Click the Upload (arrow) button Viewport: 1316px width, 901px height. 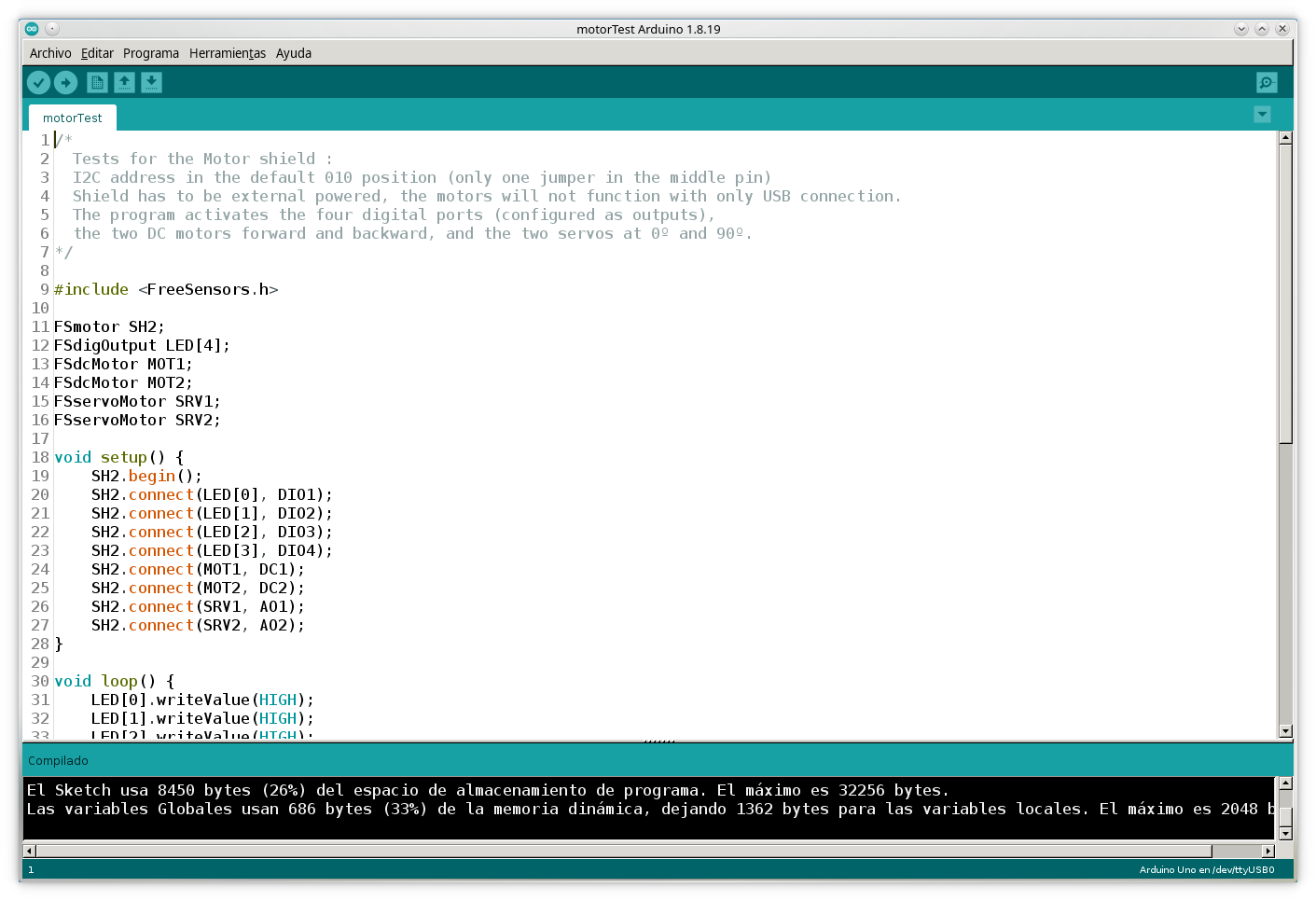click(x=65, y=83)
